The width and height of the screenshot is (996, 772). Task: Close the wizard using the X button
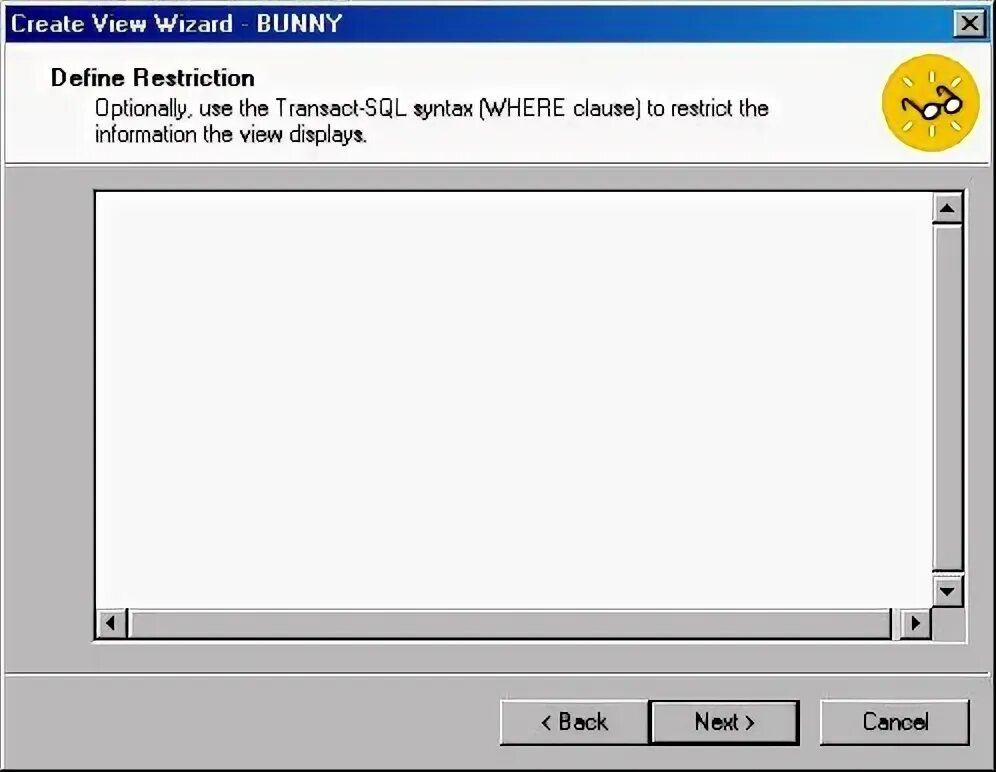click(x=969, y=24)
